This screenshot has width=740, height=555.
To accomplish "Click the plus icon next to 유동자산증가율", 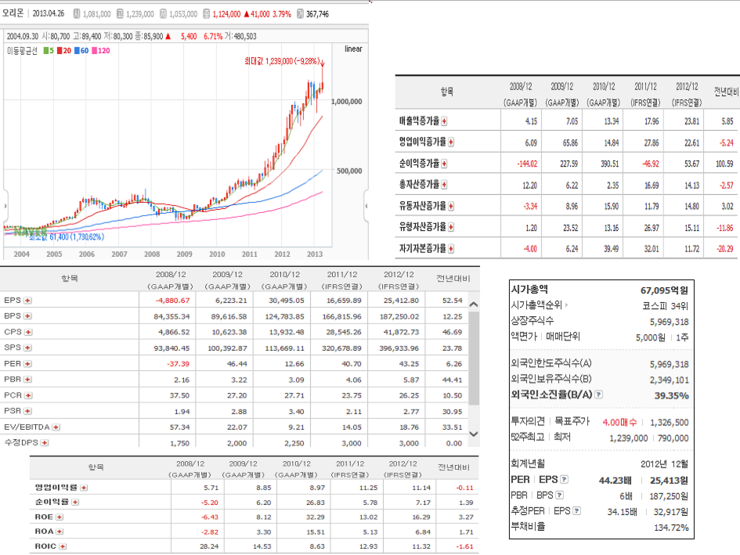I will (451, 206).
